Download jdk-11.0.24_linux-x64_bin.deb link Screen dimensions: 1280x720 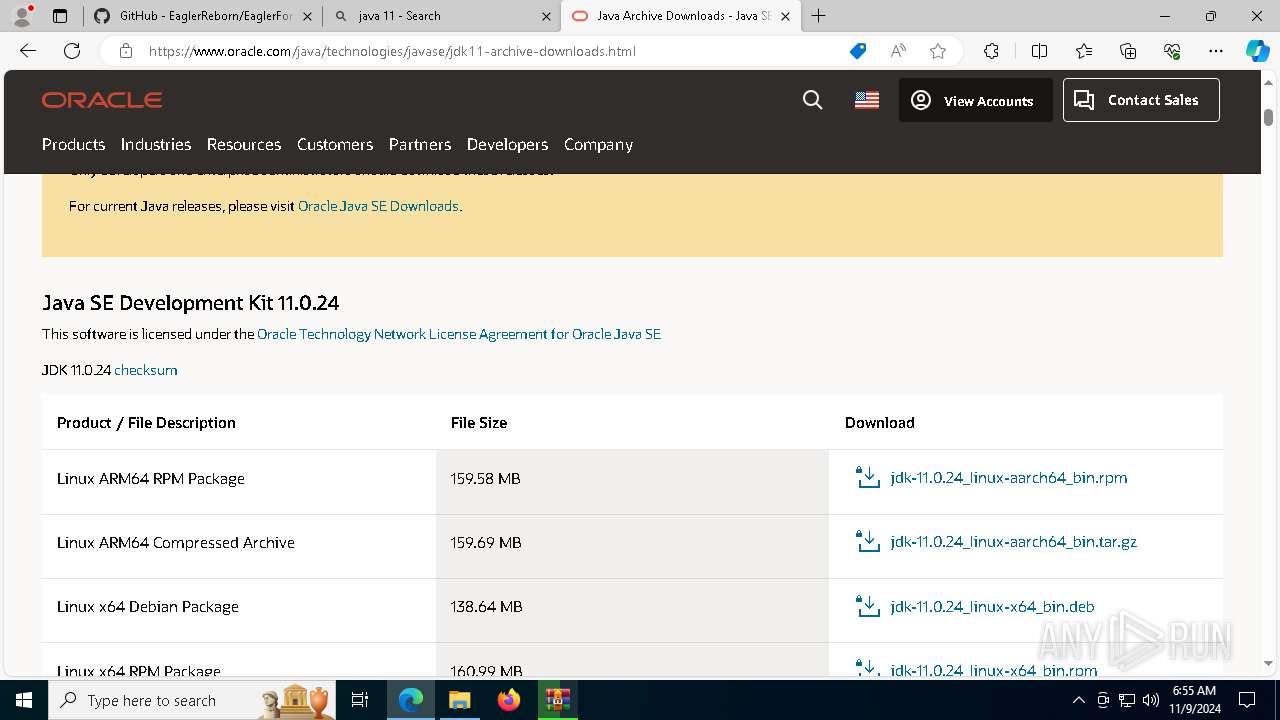tap(992, 606)
